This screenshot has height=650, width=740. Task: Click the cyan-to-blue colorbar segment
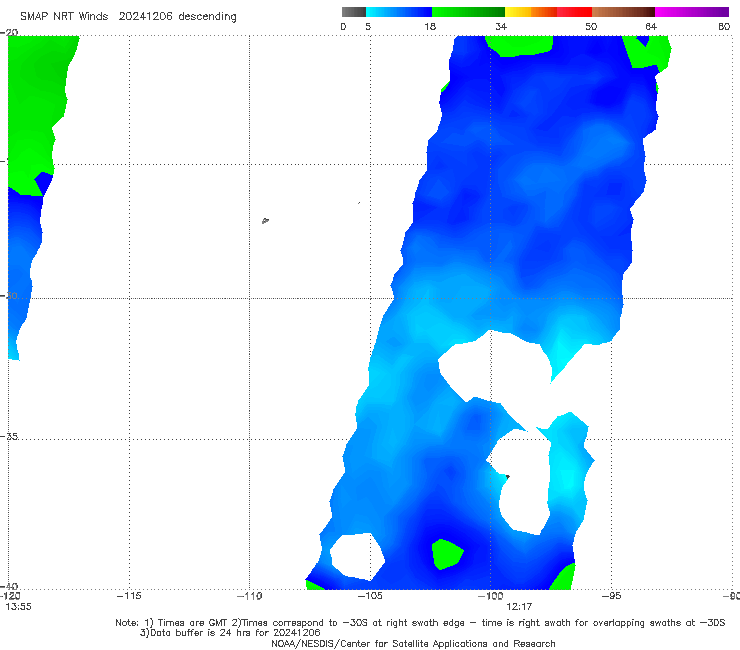pyautogui.click(x=399, y=12)
